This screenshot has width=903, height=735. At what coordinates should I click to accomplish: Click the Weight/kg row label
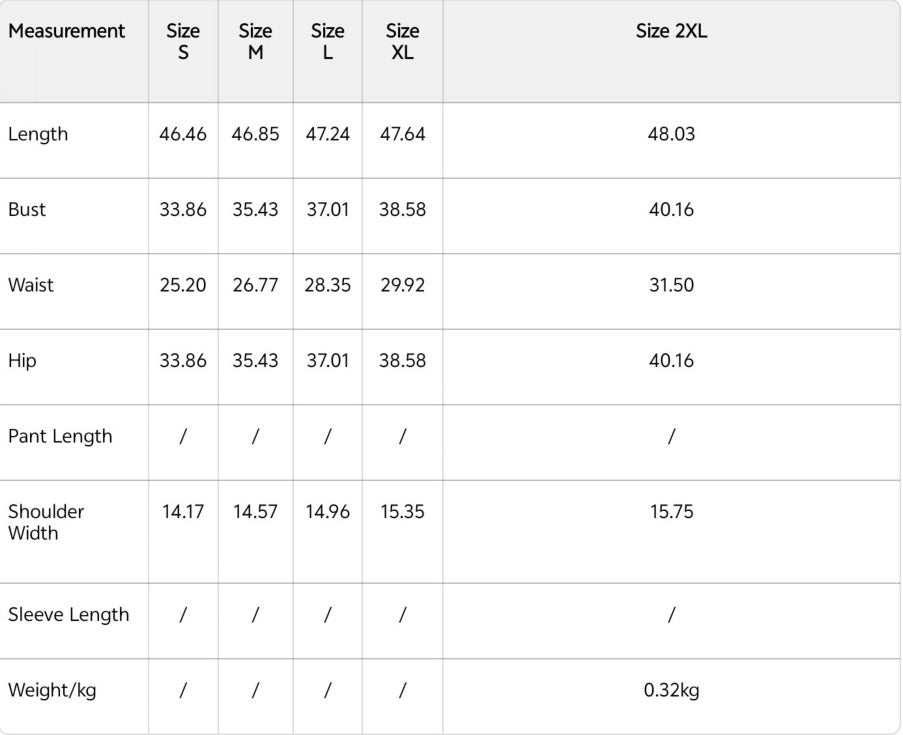point(52,690)
